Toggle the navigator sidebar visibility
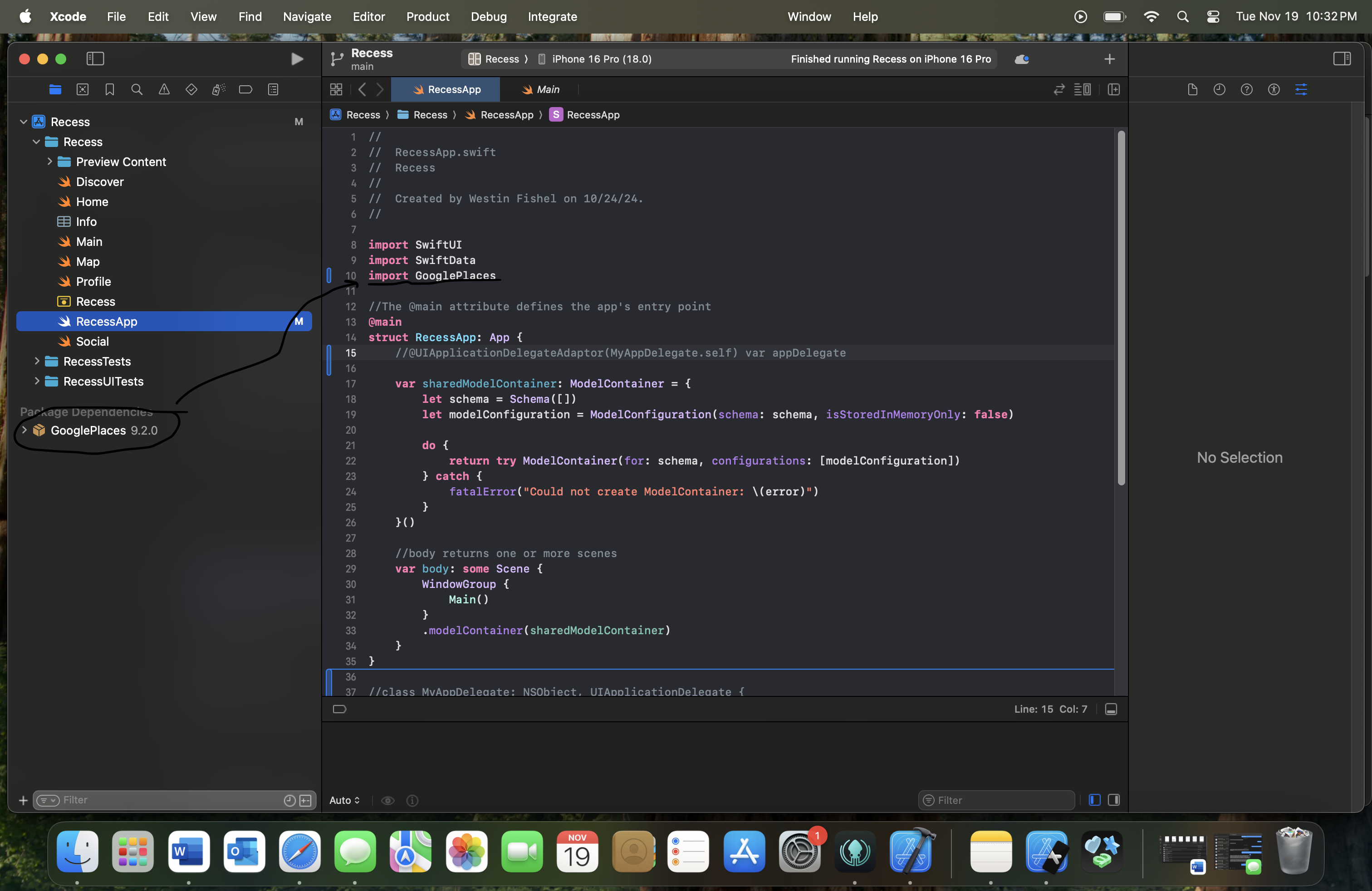Image resolution: width=1372 pixels, height=891 pixels. pyautogui.click(x=95, y=59)
